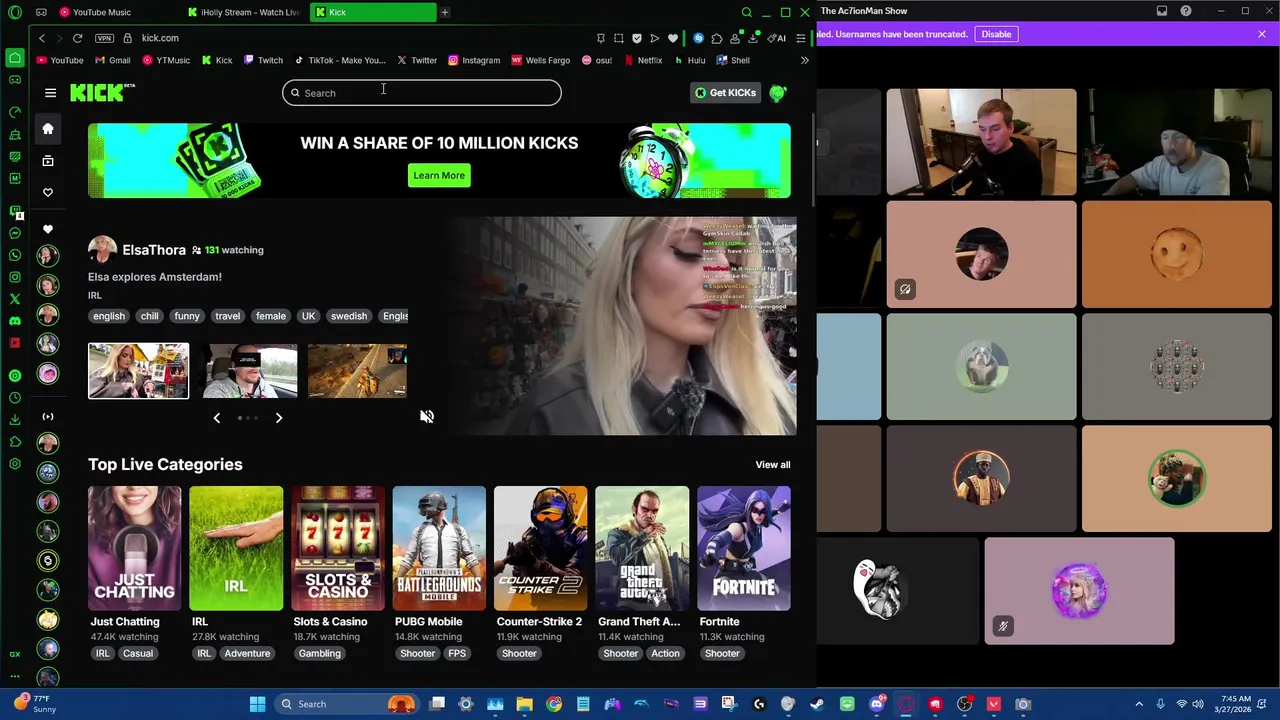This screenshot has width=1280, height=720.
Task: Toggle the ad blocker shield icon
Action: pos(637,38)
